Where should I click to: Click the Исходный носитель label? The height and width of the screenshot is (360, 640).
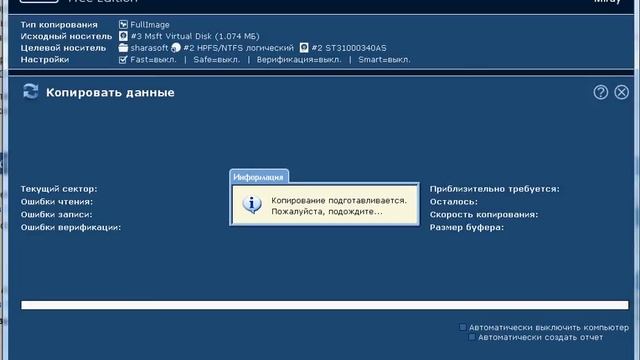pyautogui.click(x=66, y=36)
